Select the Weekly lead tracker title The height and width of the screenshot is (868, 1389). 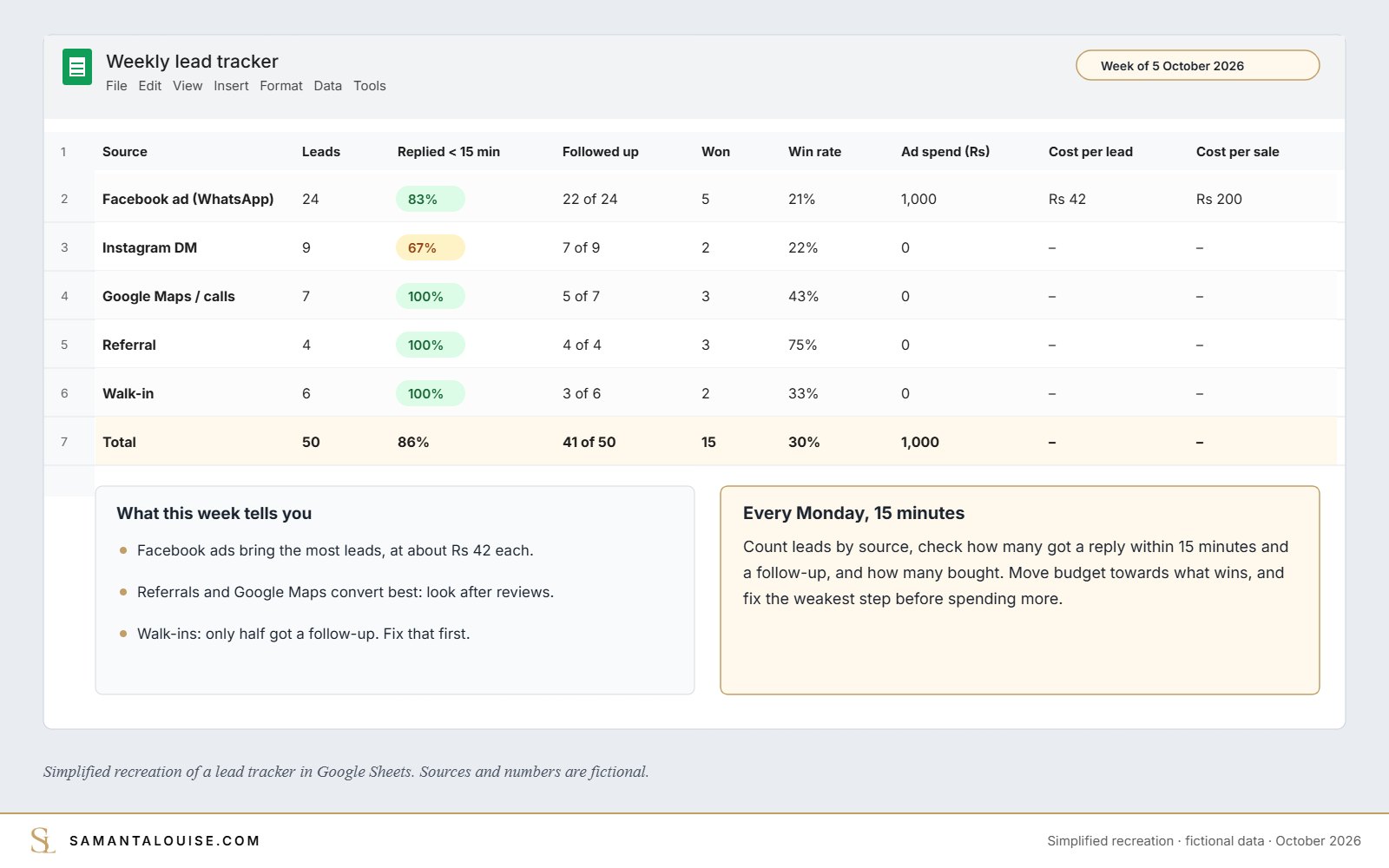(192, 62)
